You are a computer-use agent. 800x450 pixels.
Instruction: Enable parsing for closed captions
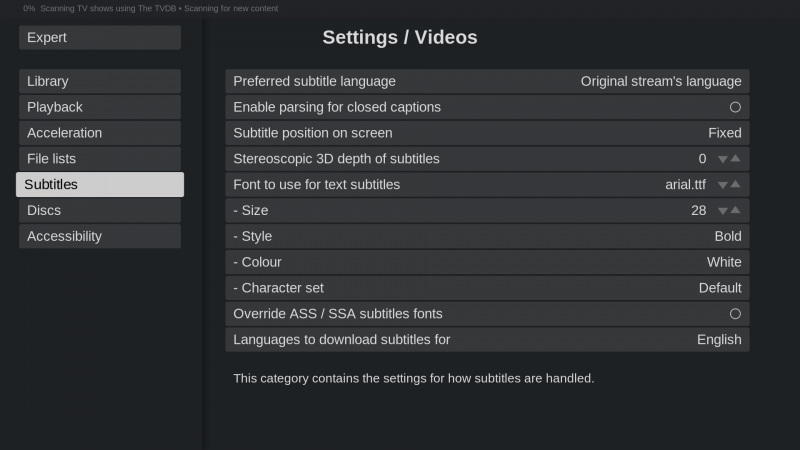coord(735,107)
